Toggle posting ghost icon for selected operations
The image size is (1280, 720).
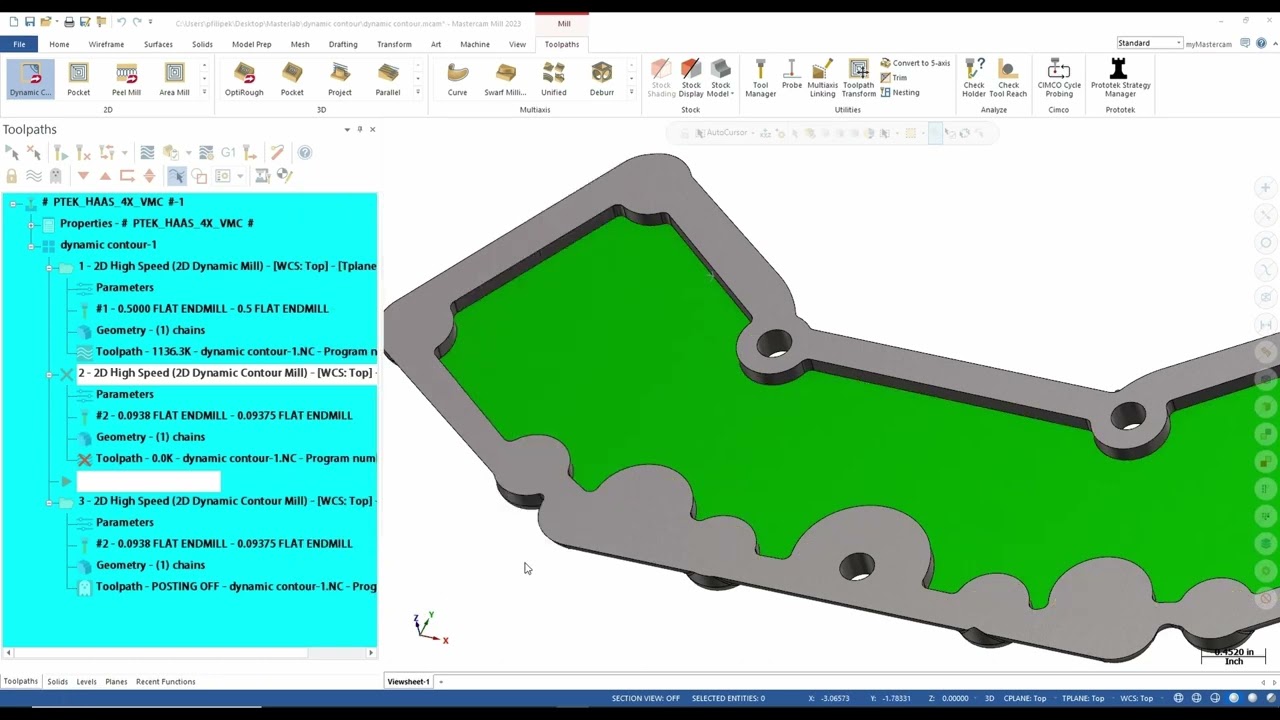[x=56, y=176]
